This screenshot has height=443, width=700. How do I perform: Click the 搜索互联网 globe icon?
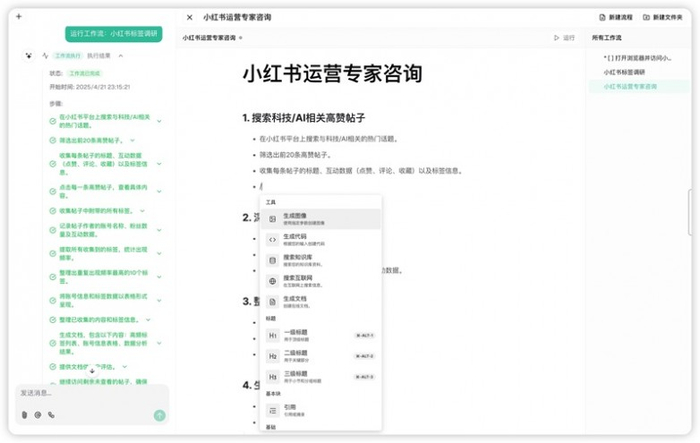click(272, 281)
